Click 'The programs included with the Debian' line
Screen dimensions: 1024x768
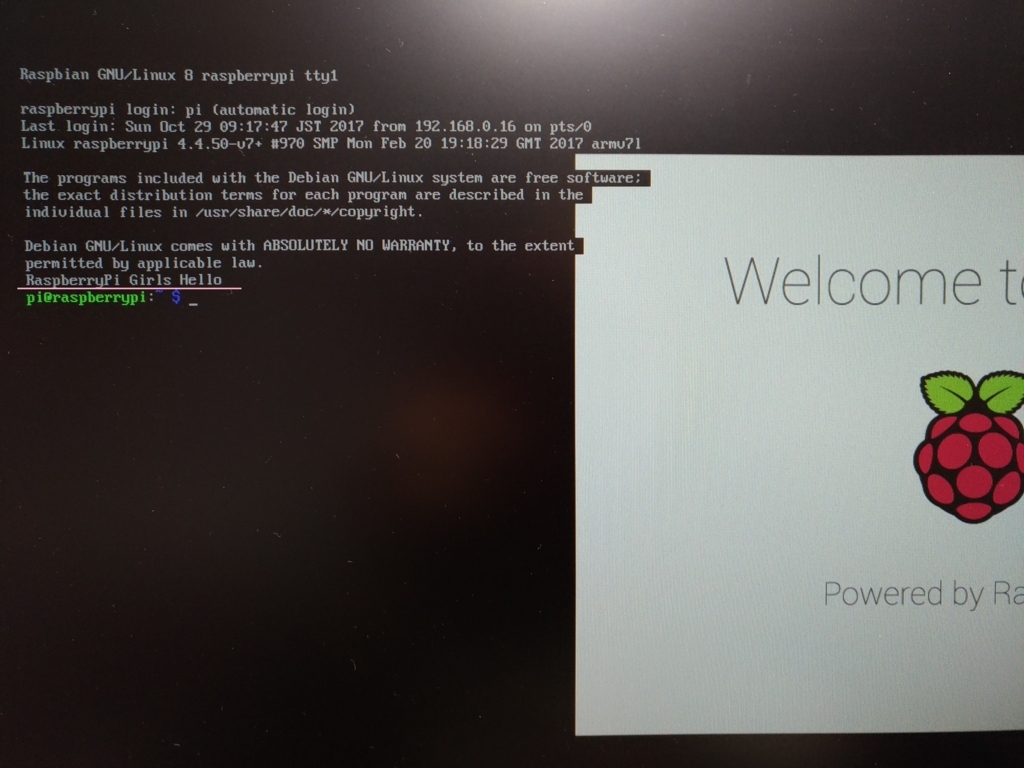tap(332, 178)
